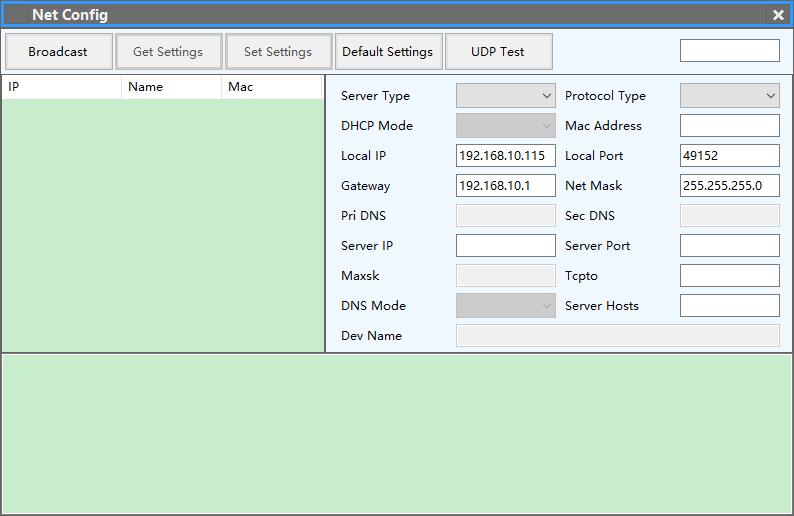The width and height of the screenshot is (794, 516).
Task: Click the Local IP input field
Action: point(505,156)
